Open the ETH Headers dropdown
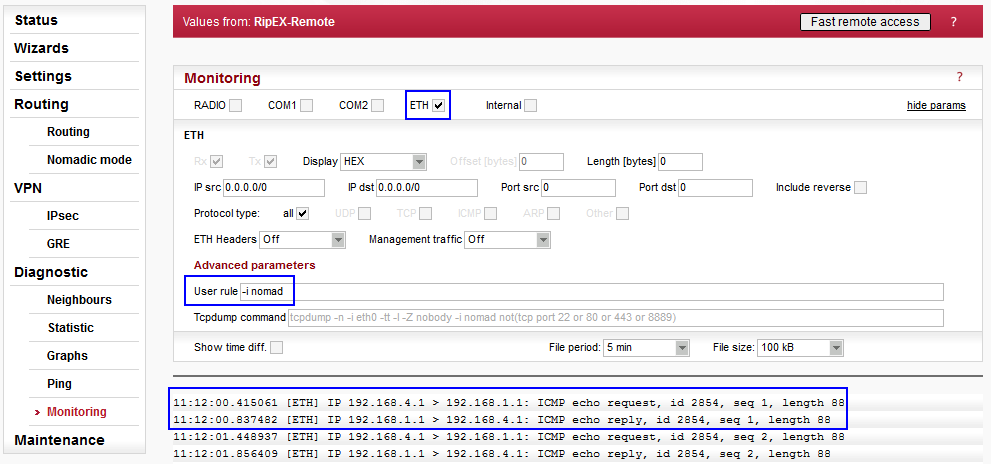 click(x=303, y=240)
